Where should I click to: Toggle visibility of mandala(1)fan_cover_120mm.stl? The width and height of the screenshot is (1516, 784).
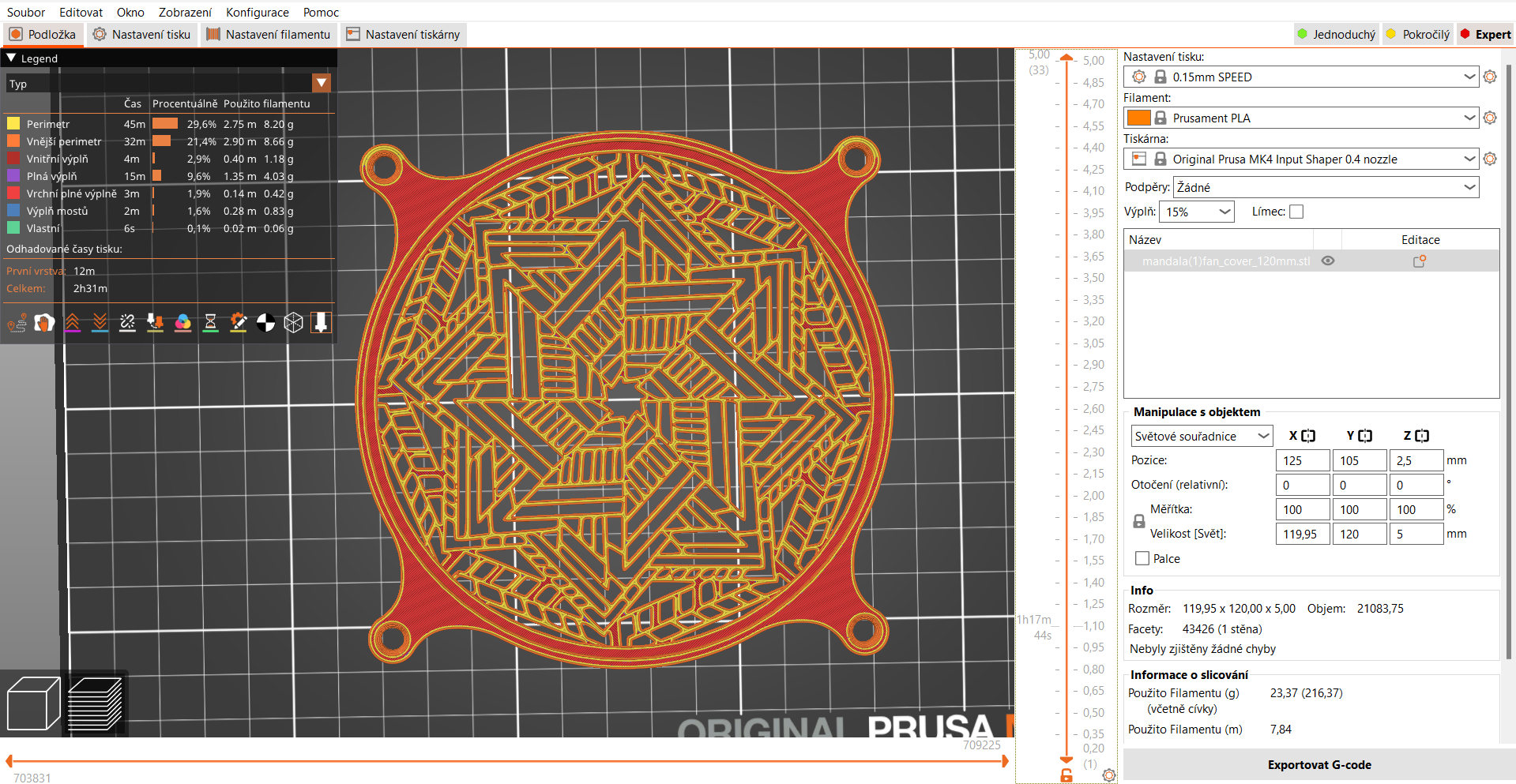[x=1327, y=260]
